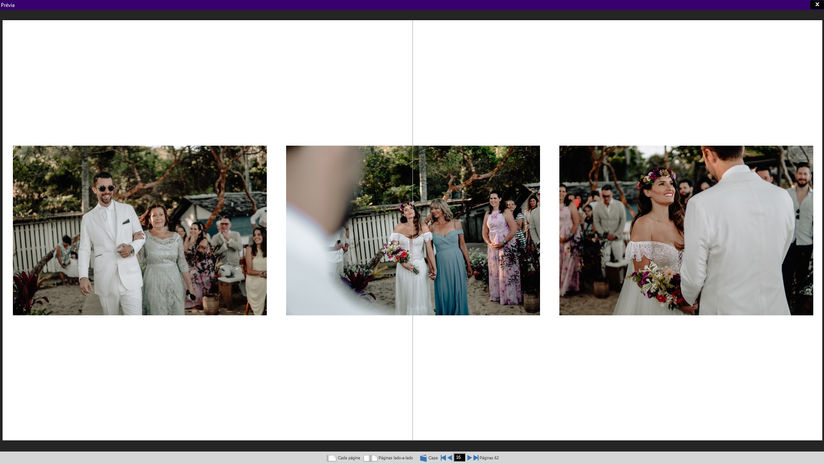Click the current page number field
Screen dimensions: 824x464
[459, 458]
